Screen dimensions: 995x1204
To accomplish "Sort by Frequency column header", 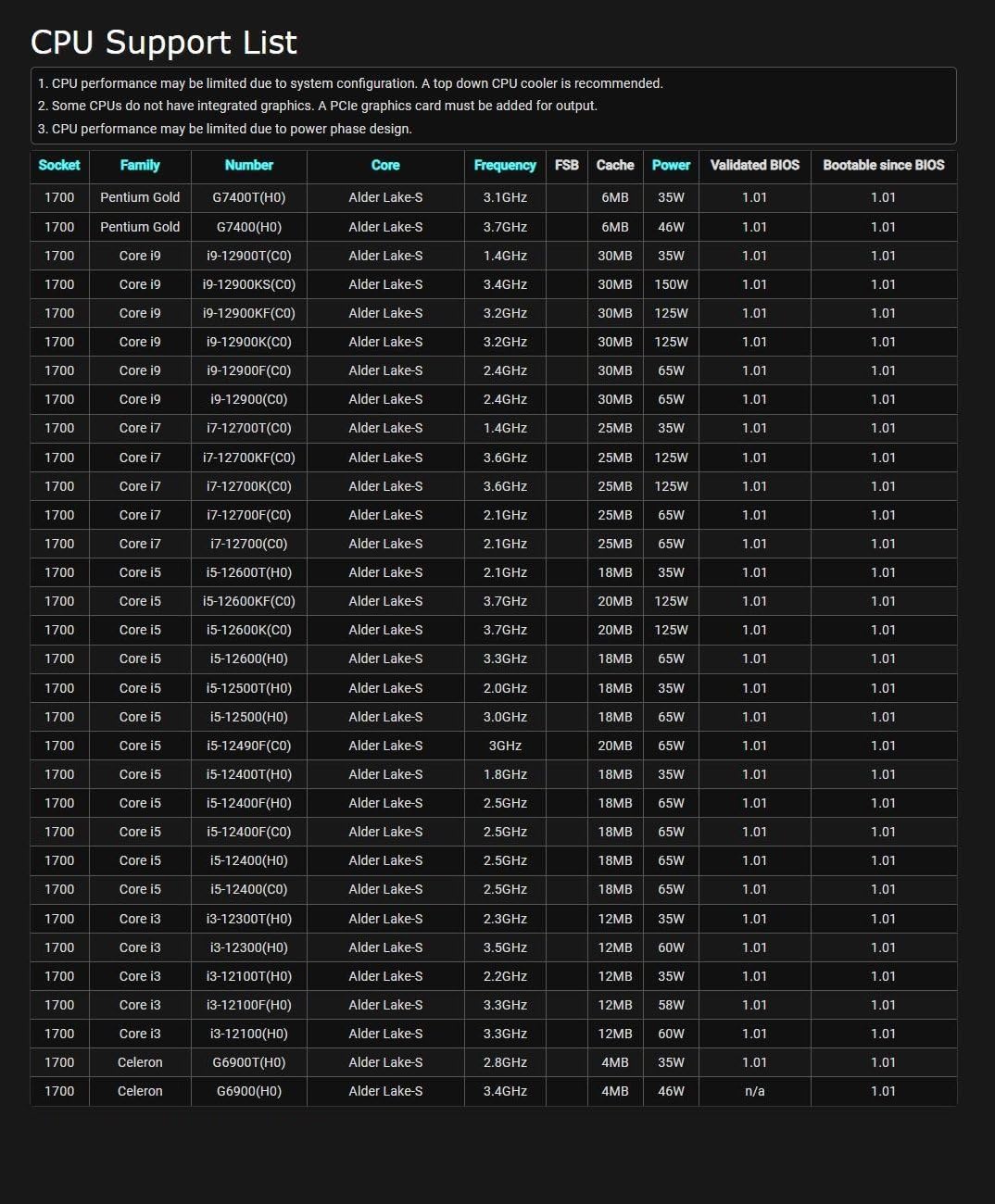I will 505,165.
